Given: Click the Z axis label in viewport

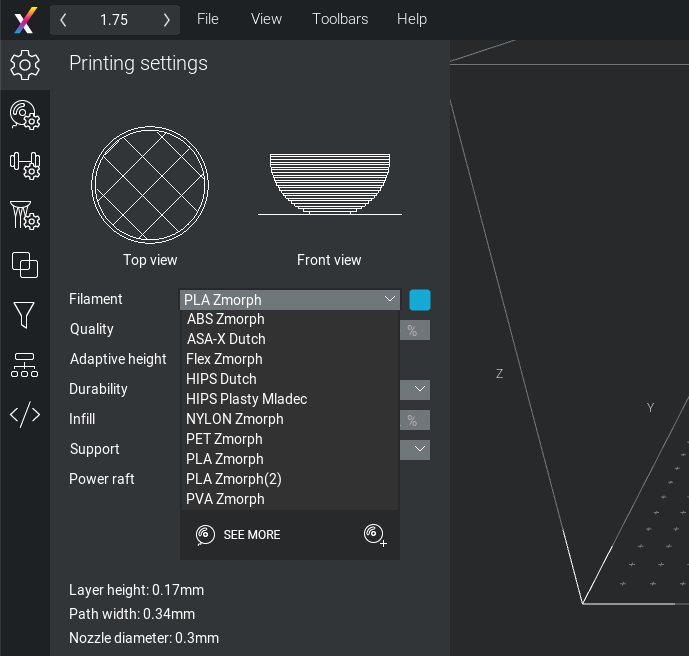Looking at the screenshot, I should [499, 374].
